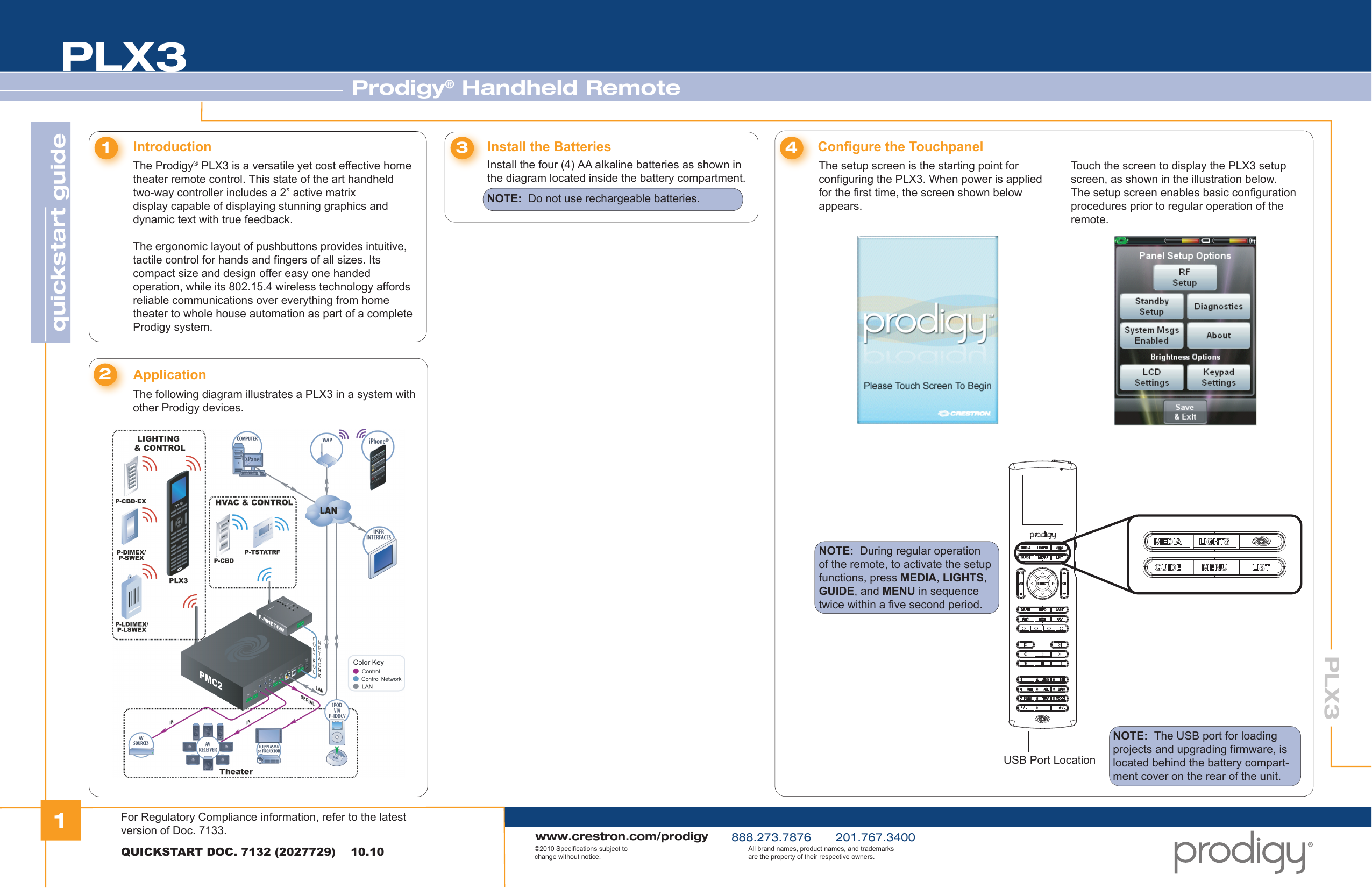Click the iPod via P-IDOCV icon
1372x888 pixels.
pyautogui.click(x=337, y=733)
